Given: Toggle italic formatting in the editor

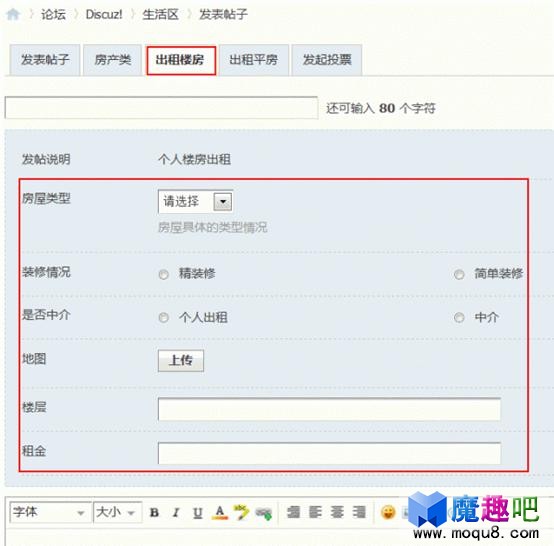Looking at the screenshot, I should pos(176,512).
